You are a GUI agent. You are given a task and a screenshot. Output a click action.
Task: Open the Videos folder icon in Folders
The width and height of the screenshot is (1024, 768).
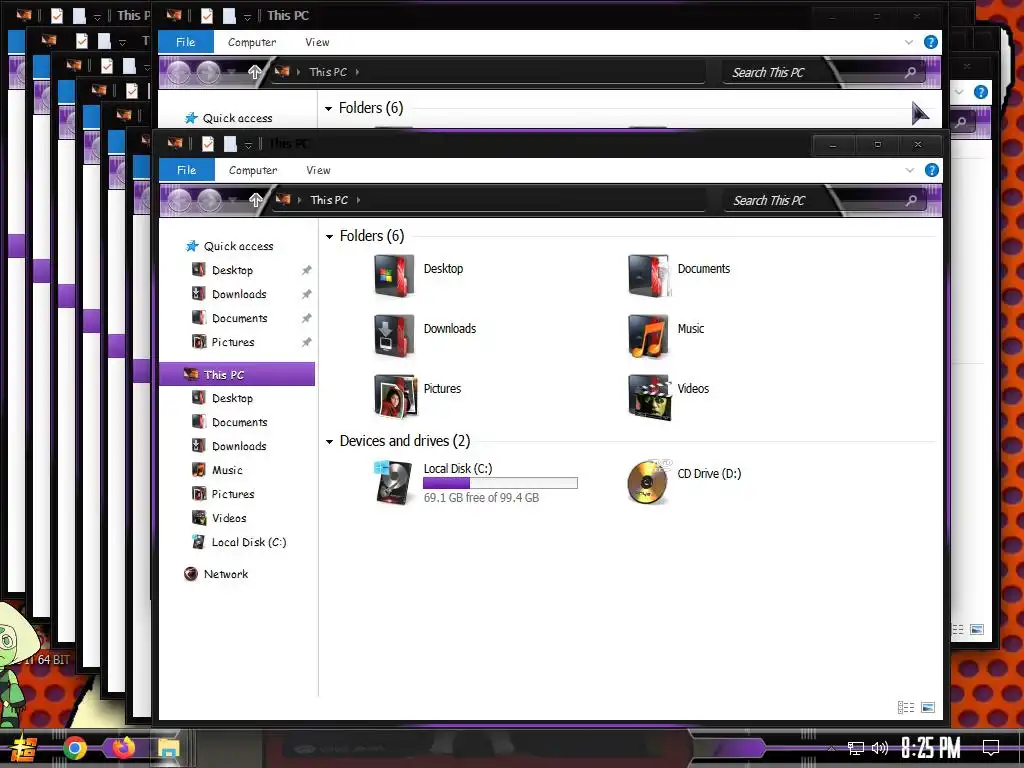point(648,396)
